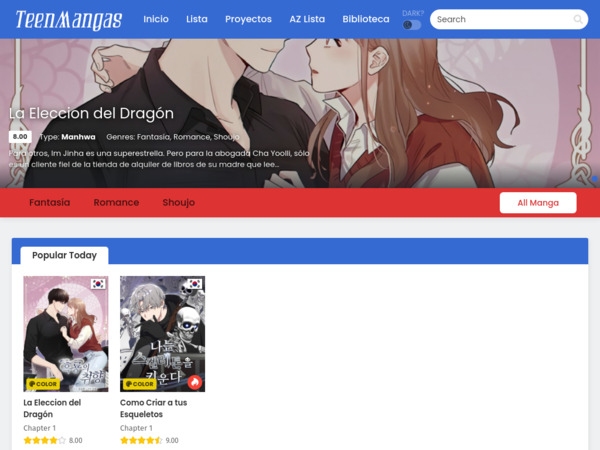600x450 pixels.
Task: Open Biblioteca from the navbar
Action: [x=366, y=19]
